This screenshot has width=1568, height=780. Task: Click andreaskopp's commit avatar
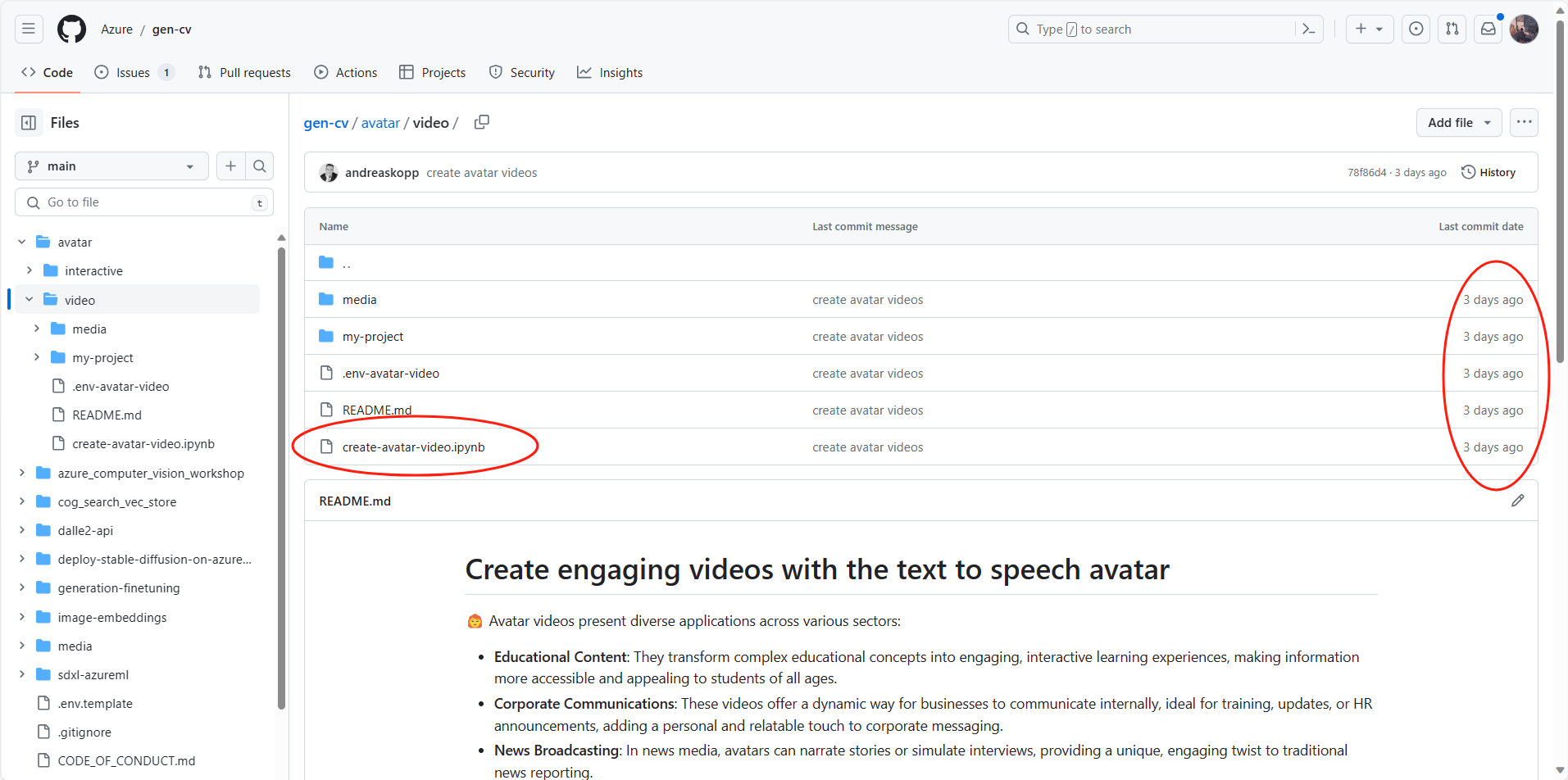(x=329, y=173)
